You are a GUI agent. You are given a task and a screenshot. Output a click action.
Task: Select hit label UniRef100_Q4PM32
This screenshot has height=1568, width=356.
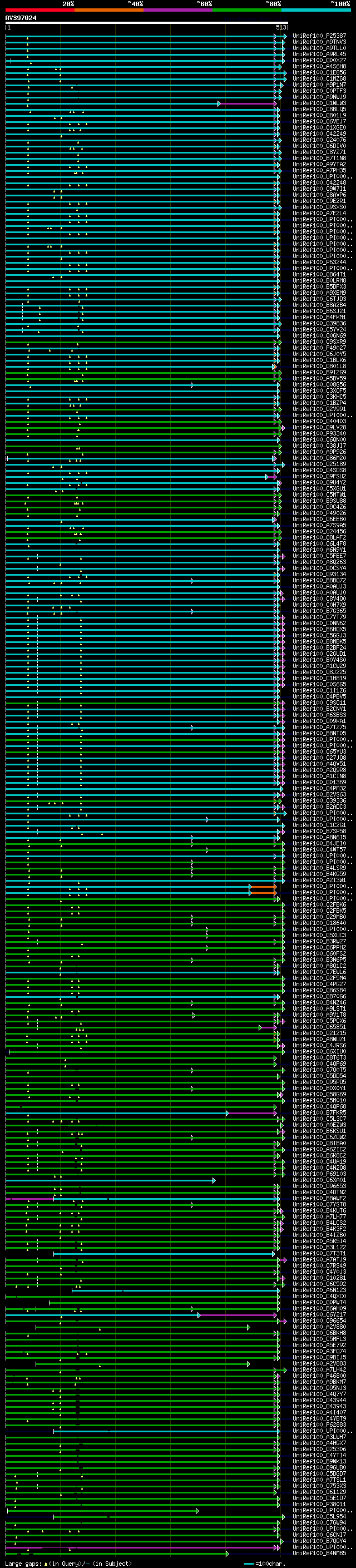click(319, 788)
